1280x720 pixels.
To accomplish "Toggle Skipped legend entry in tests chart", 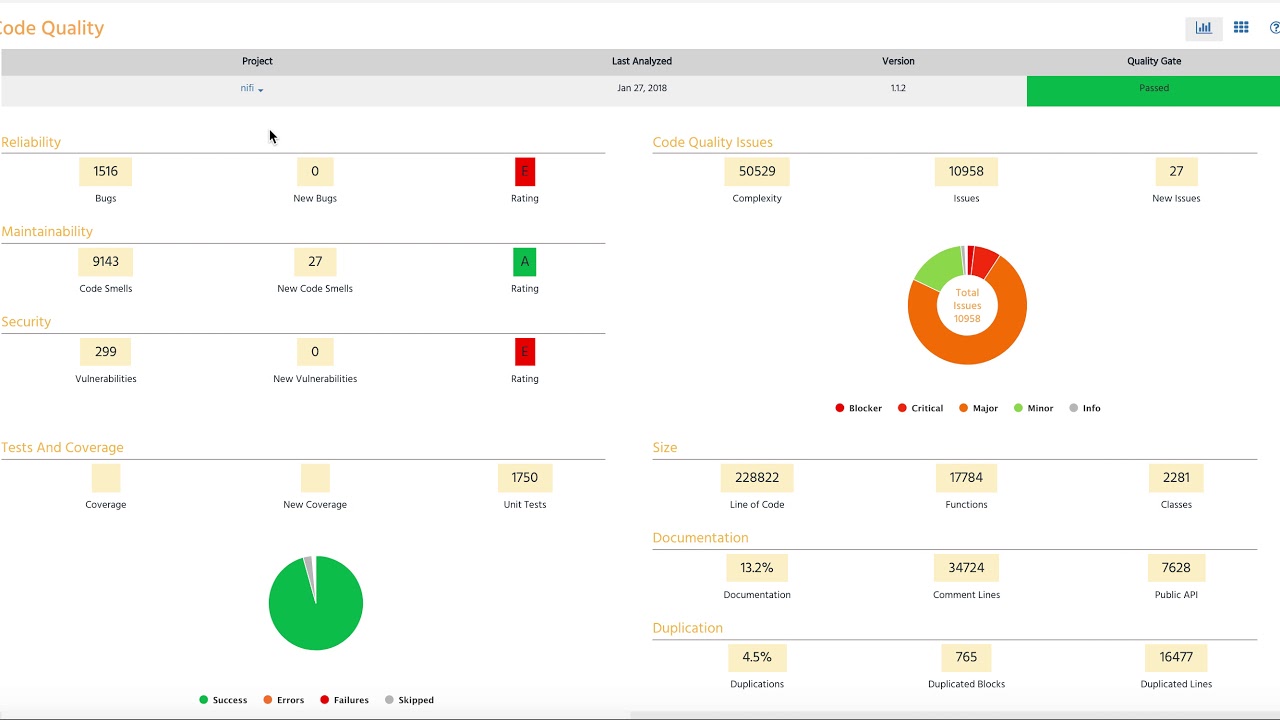I will click(x=410, y=700).
